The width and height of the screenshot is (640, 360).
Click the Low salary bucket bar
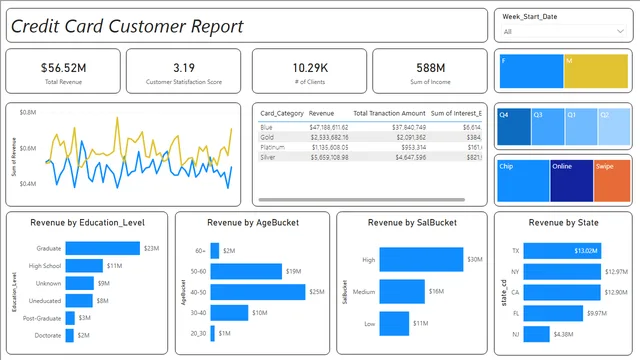(394, 324)
